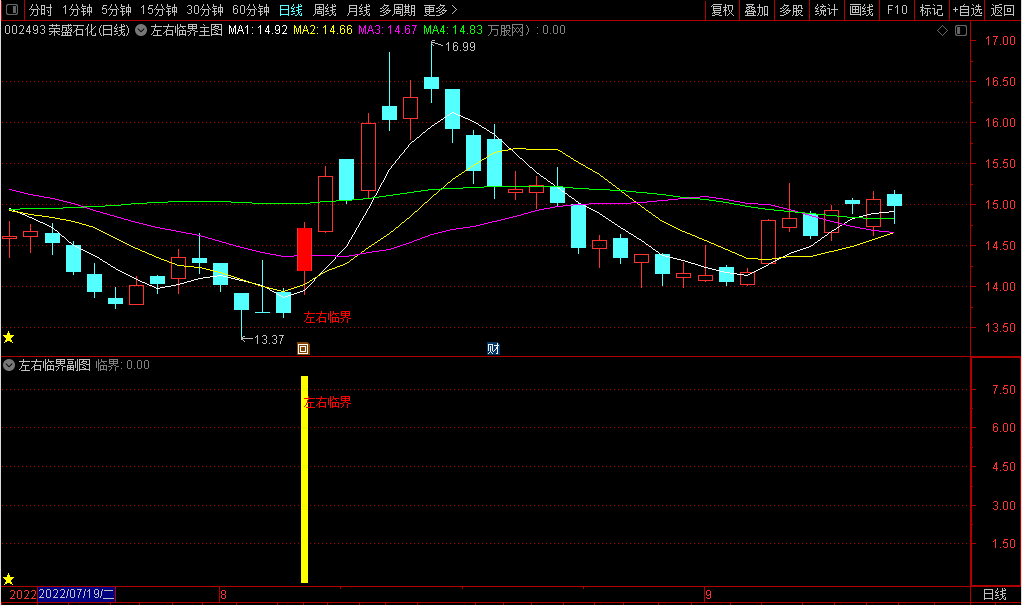Click the 15.50 price axis label
Image resolution: width=1022 pixels, height=605 pixels.
click(1000, 164)
